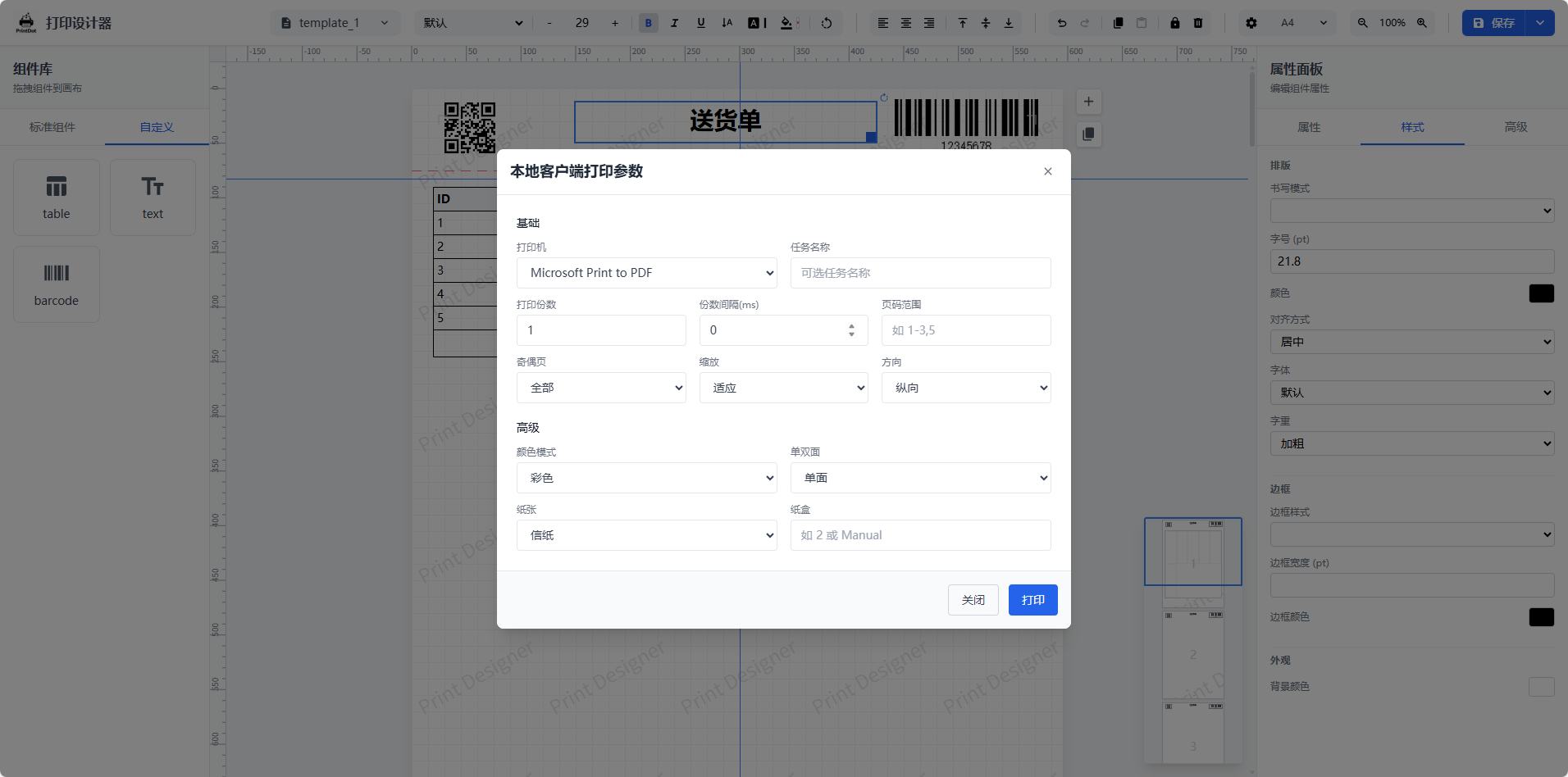Click the 保存 button
The image size is (1568, 777).
tap(1494, 23)
